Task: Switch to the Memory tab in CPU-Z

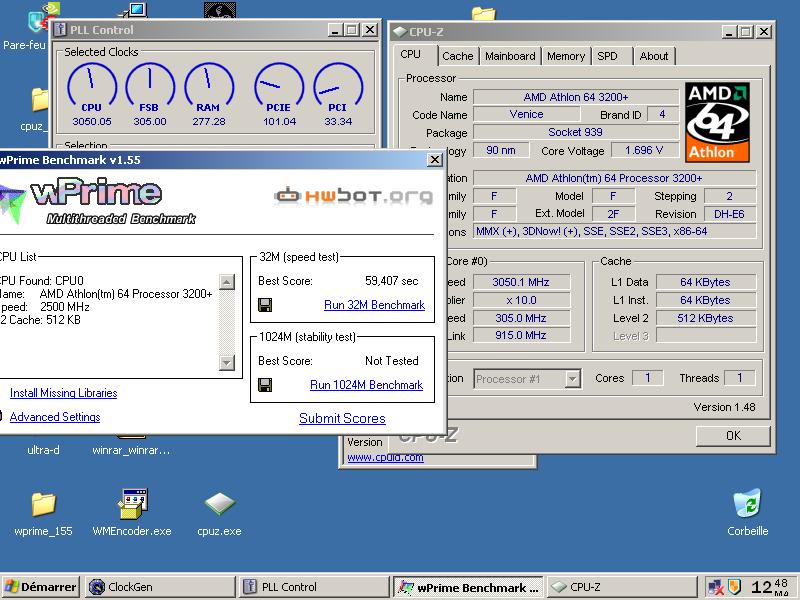Action: (566, 56)
